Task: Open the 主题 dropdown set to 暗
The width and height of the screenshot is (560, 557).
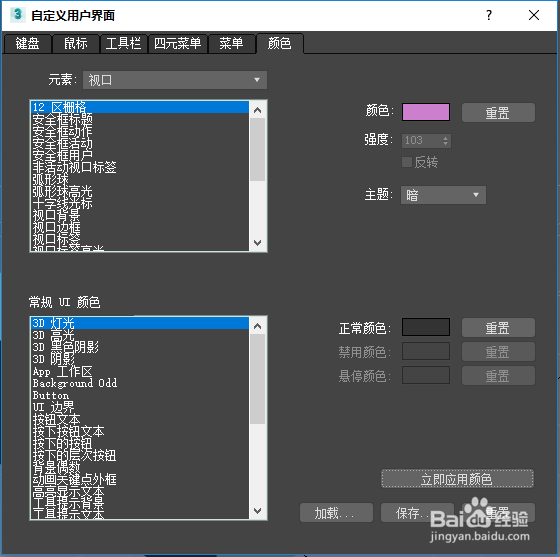Action: click(443, 195)
